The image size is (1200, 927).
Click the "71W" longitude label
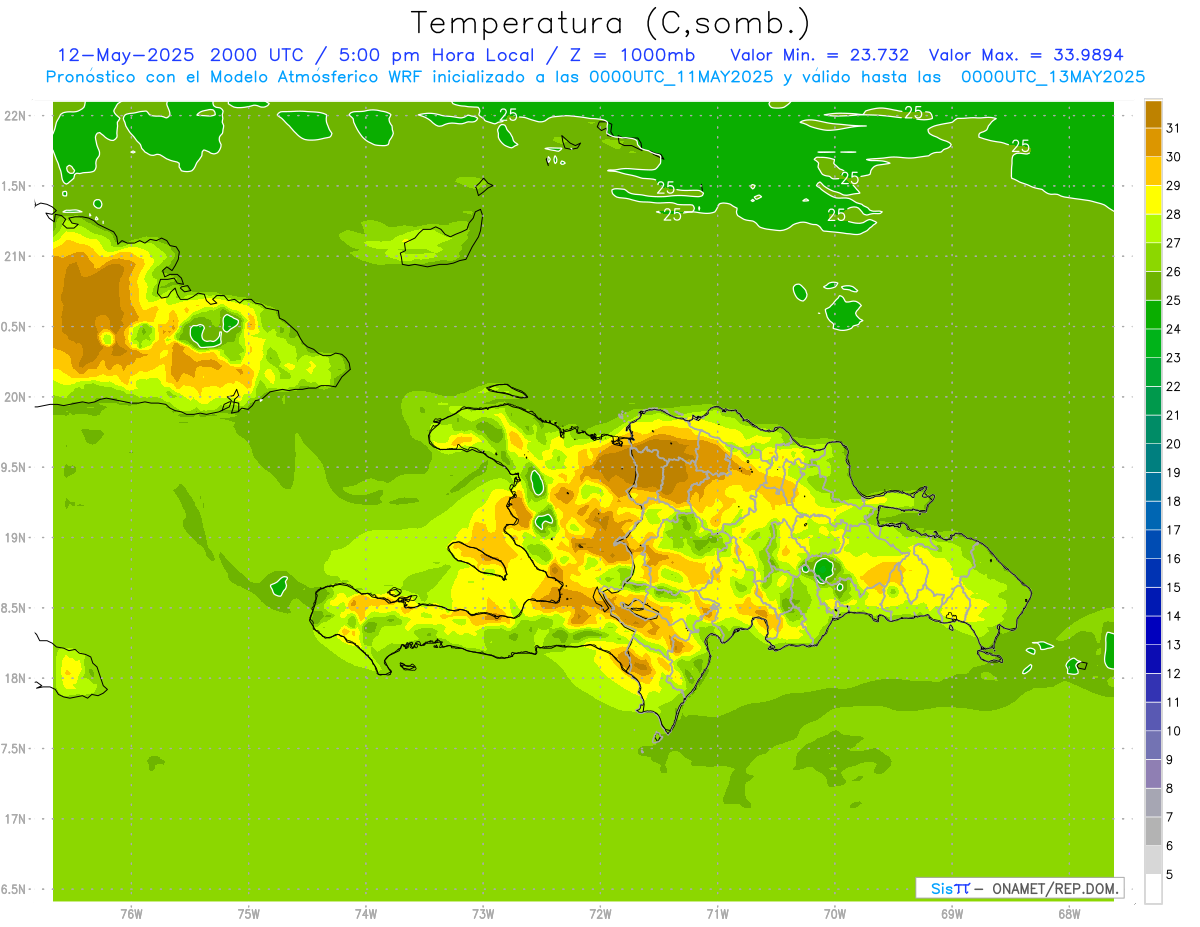pos(717,913)
